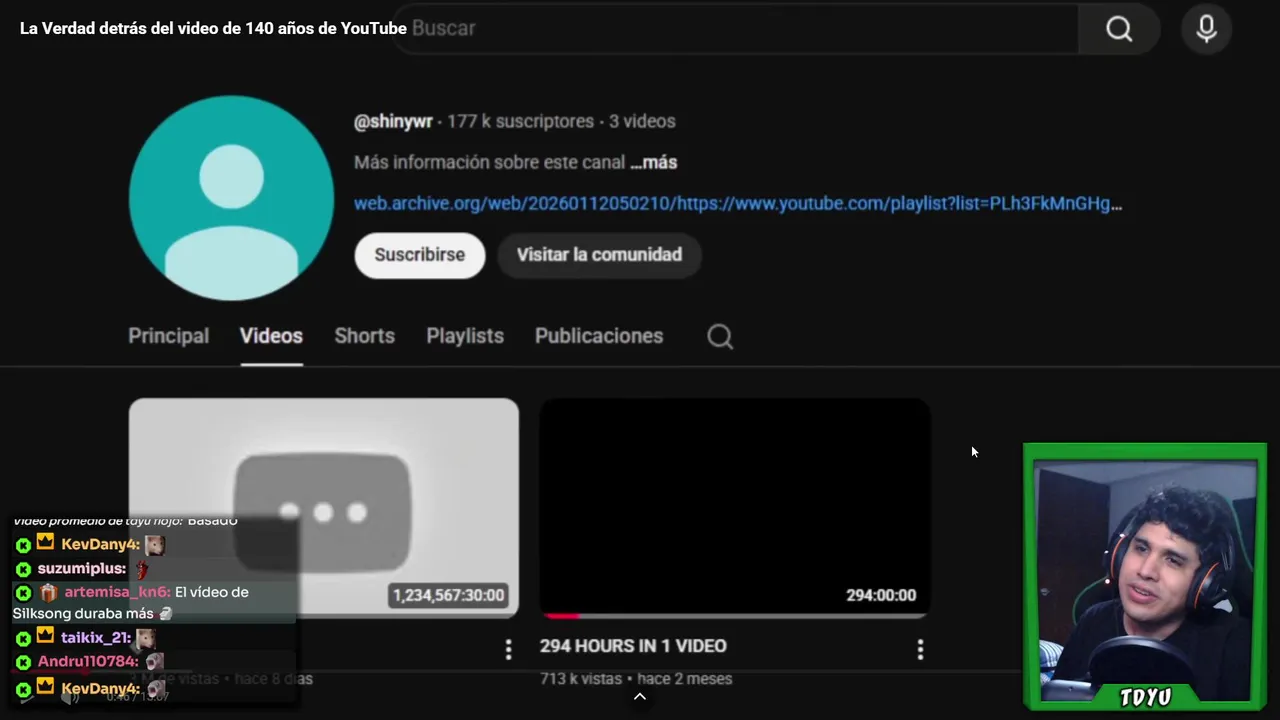Click the green badge before Andru110784
1280x720 pixels.
pyautogui.click(x=23, y=662)
